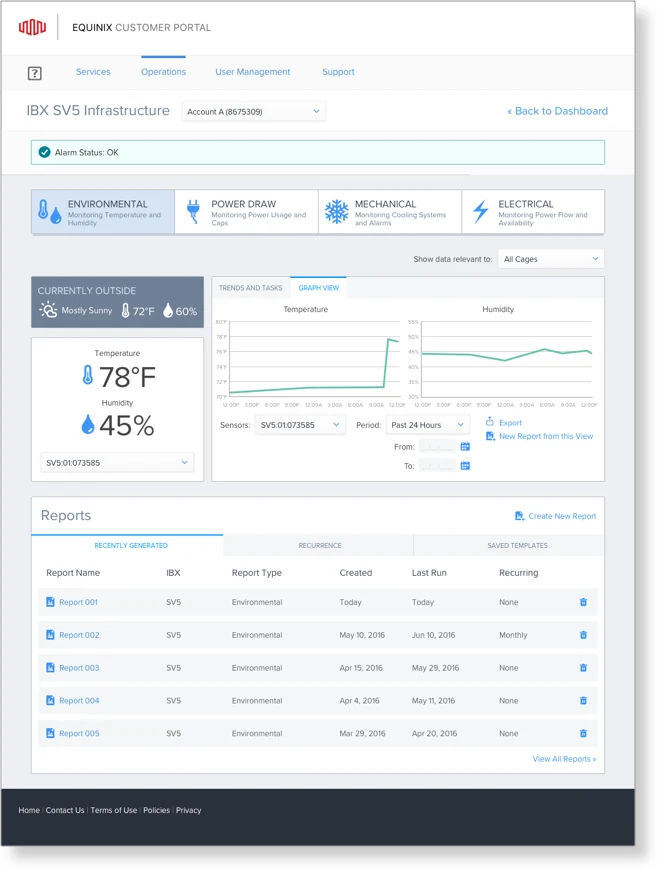The width and height of the screenshot is (659, 870).
Task: Click the Policies footer link
Action: (156, 810)
